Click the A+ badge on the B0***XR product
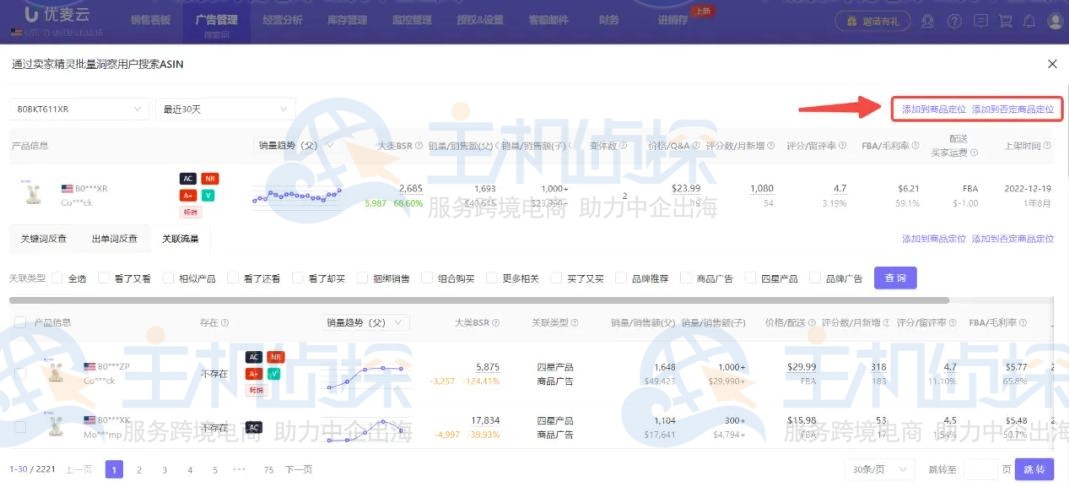 coord(187,196)
